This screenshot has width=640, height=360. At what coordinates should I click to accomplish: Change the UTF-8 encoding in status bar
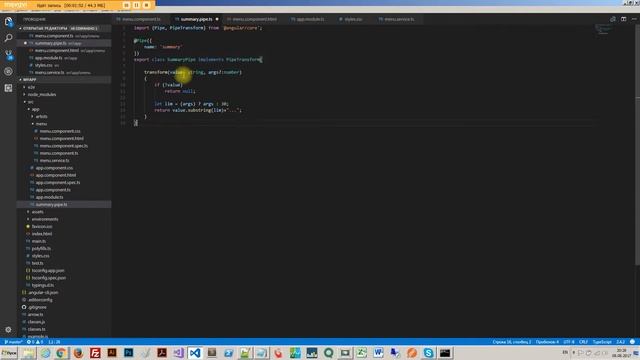(x=569, y=342)
